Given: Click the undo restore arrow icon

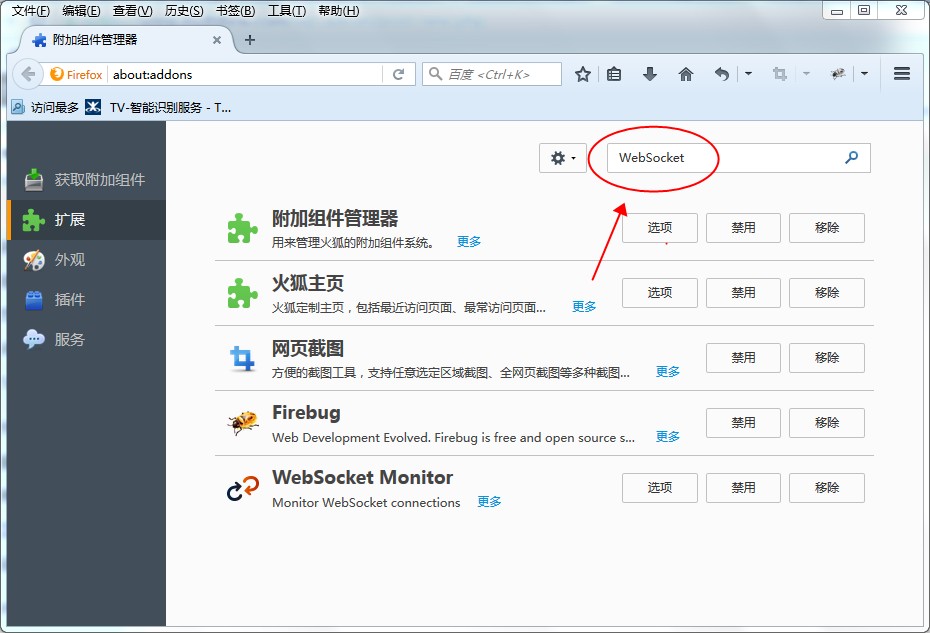Looking at the screenshot, I should click(x=721, y=74).
